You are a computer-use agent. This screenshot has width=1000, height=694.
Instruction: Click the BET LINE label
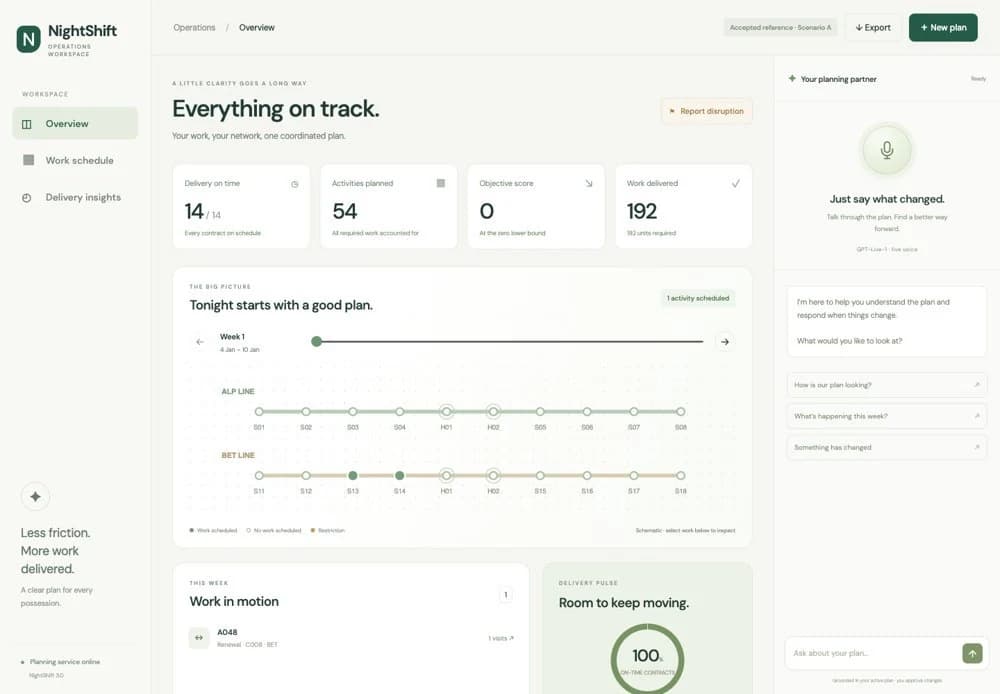pos(238,455)
